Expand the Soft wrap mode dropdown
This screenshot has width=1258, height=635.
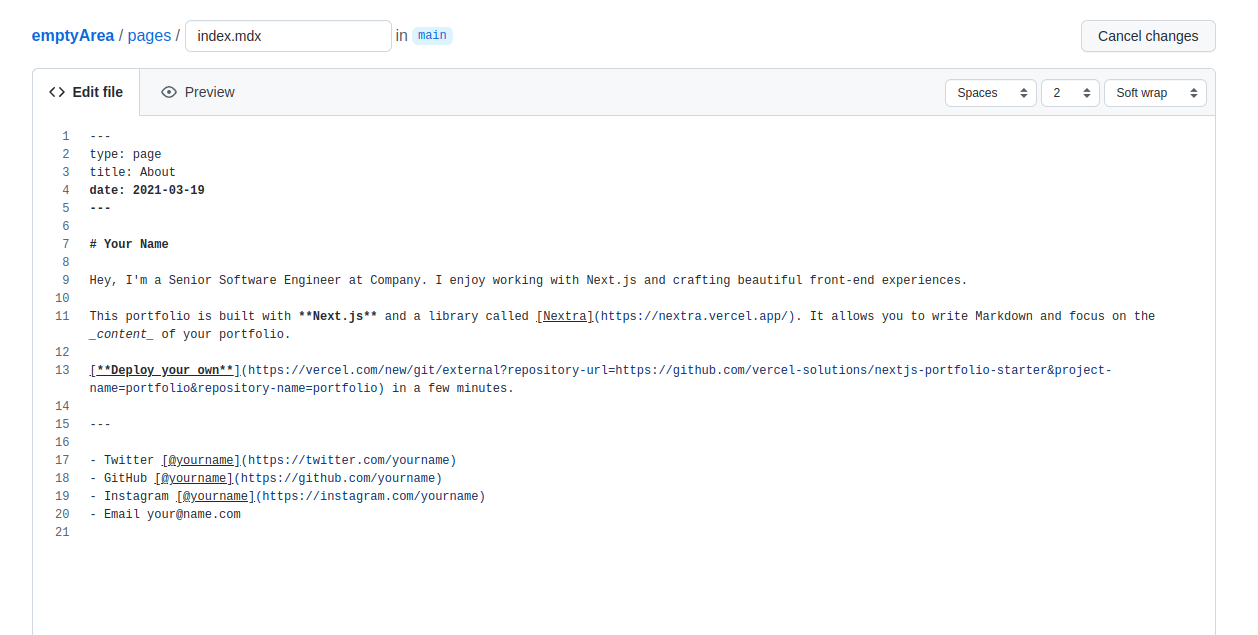[1154, 93]
